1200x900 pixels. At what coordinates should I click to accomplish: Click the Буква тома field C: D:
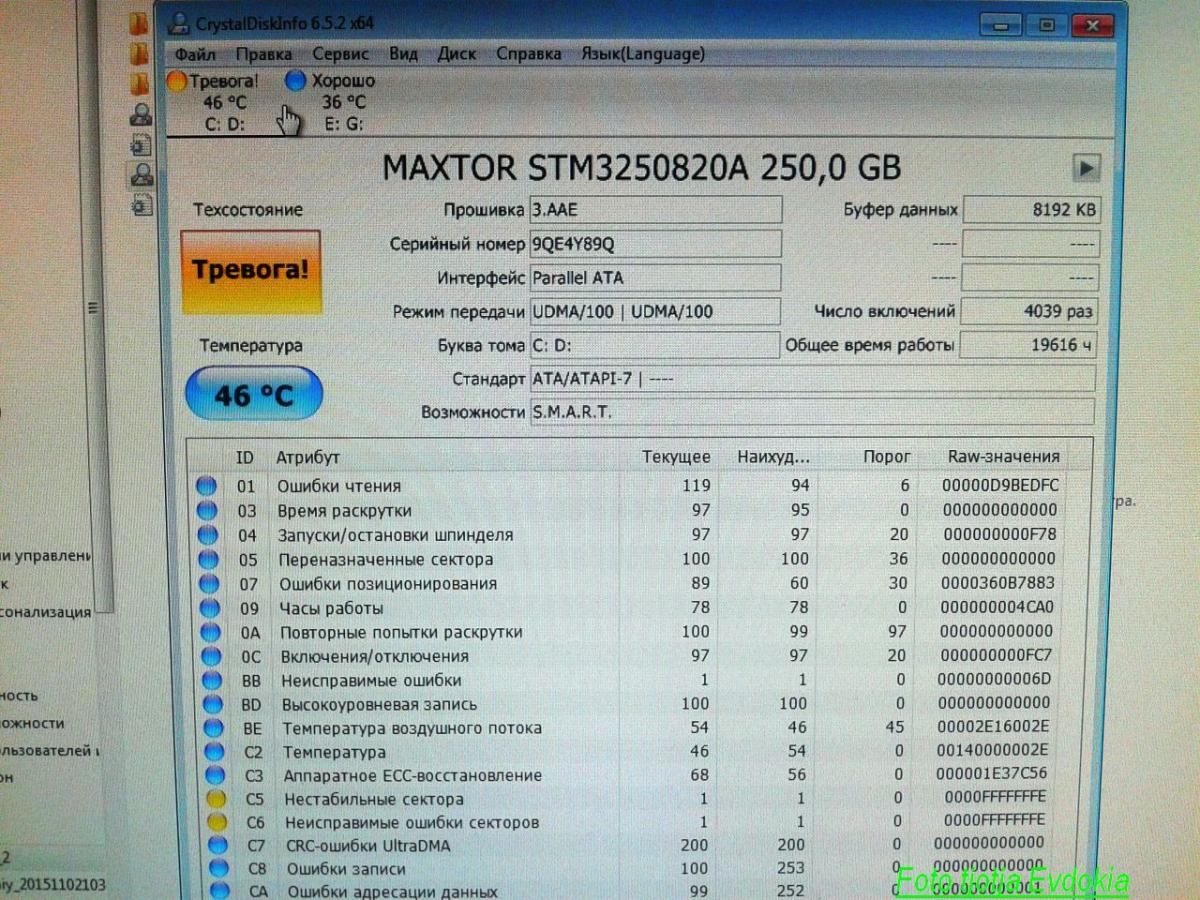[654, 345]
